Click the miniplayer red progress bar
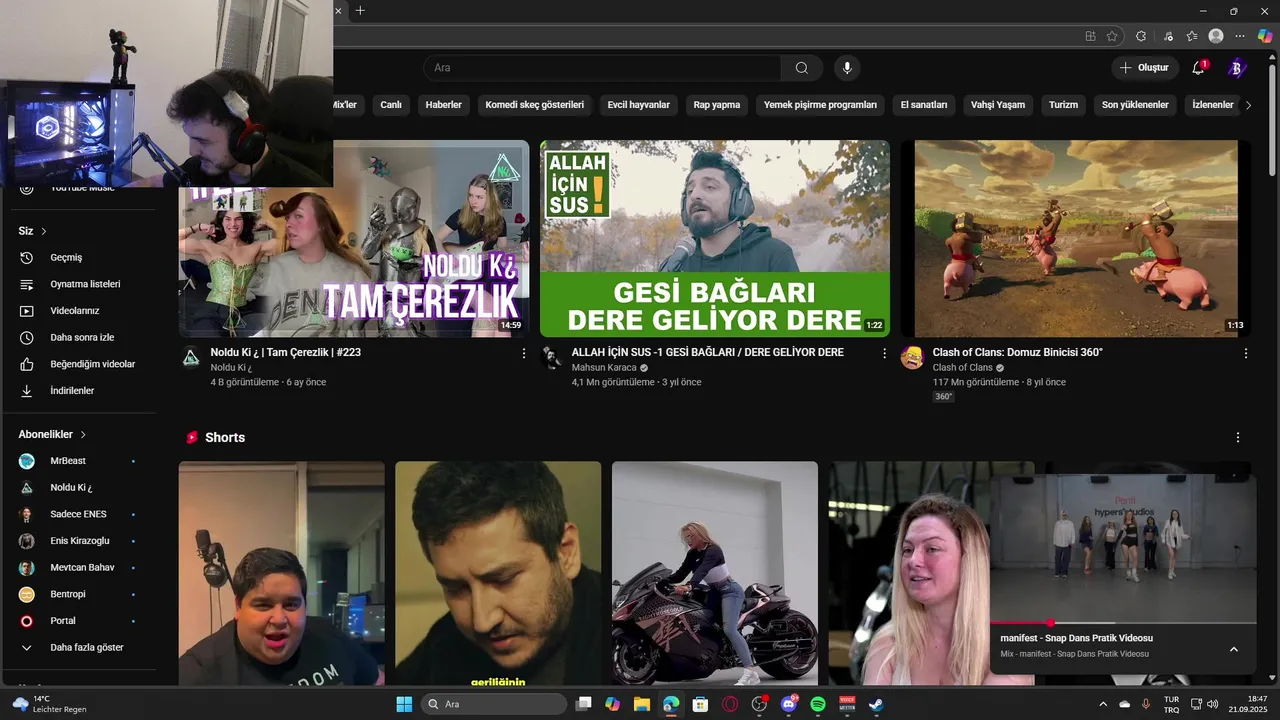This screenshot has height=720, width=1280. (x=1123, y=623)
